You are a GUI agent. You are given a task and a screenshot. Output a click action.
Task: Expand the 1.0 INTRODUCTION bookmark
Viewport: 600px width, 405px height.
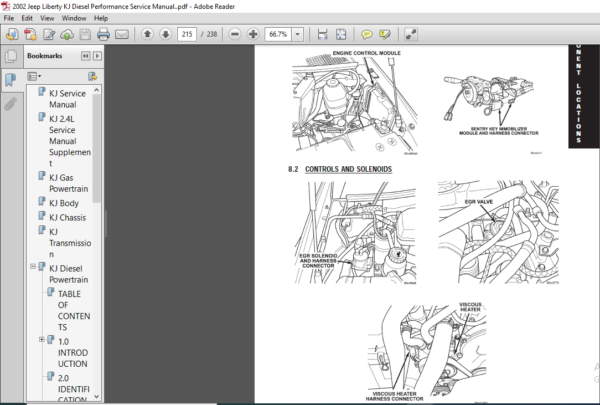(42, 340)
